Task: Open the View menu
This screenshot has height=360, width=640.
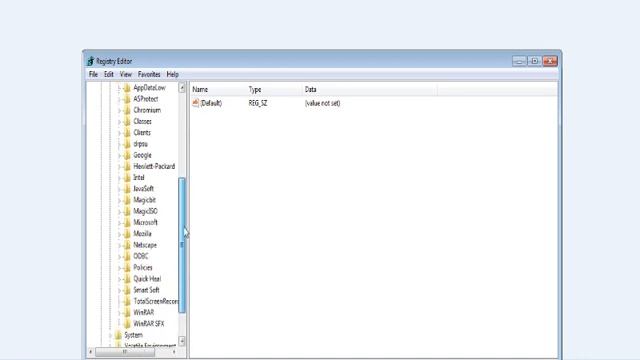Action: coord(126,74)
